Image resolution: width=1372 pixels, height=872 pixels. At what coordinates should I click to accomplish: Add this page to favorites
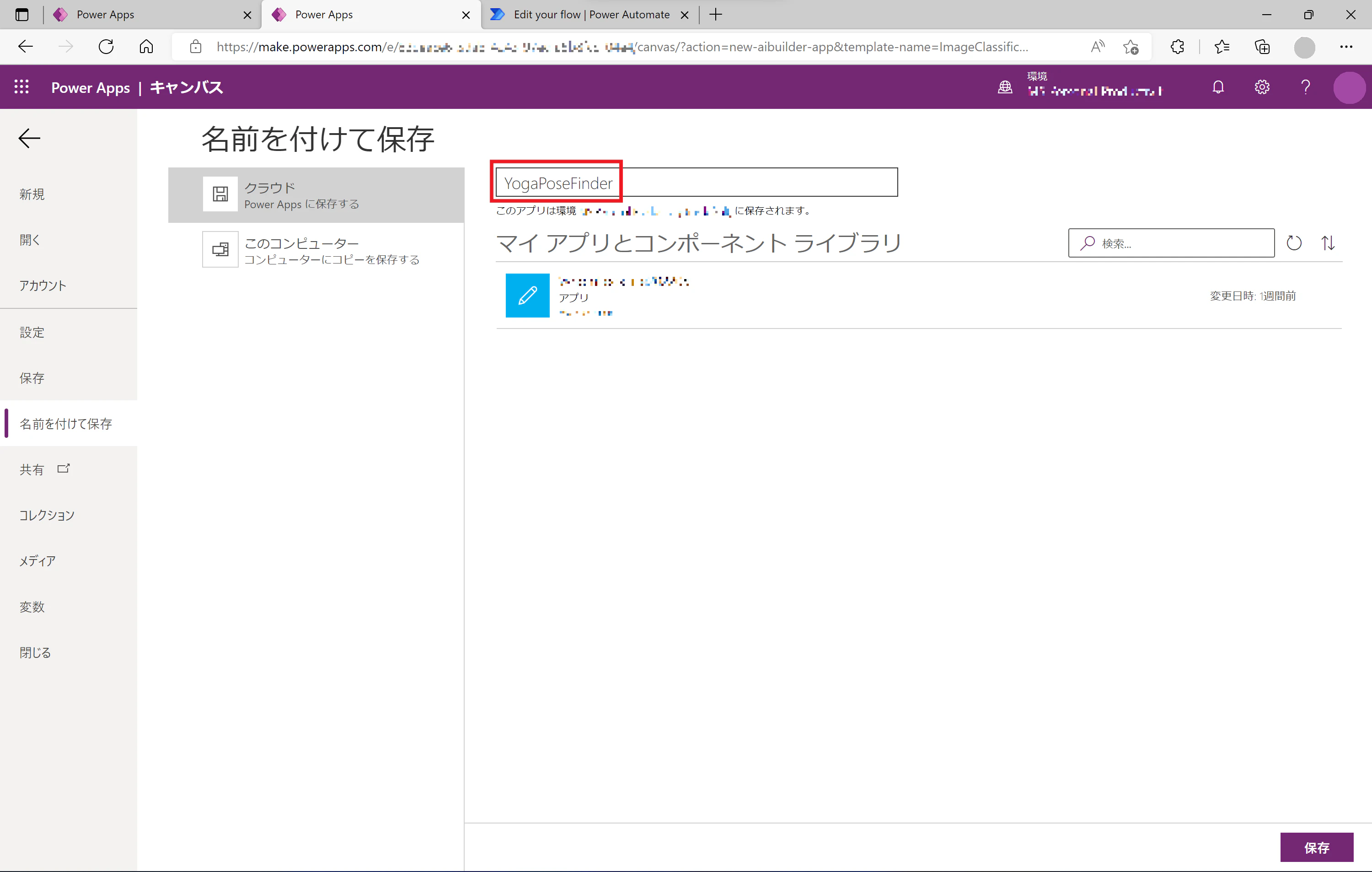click(x=1131, y=47)
